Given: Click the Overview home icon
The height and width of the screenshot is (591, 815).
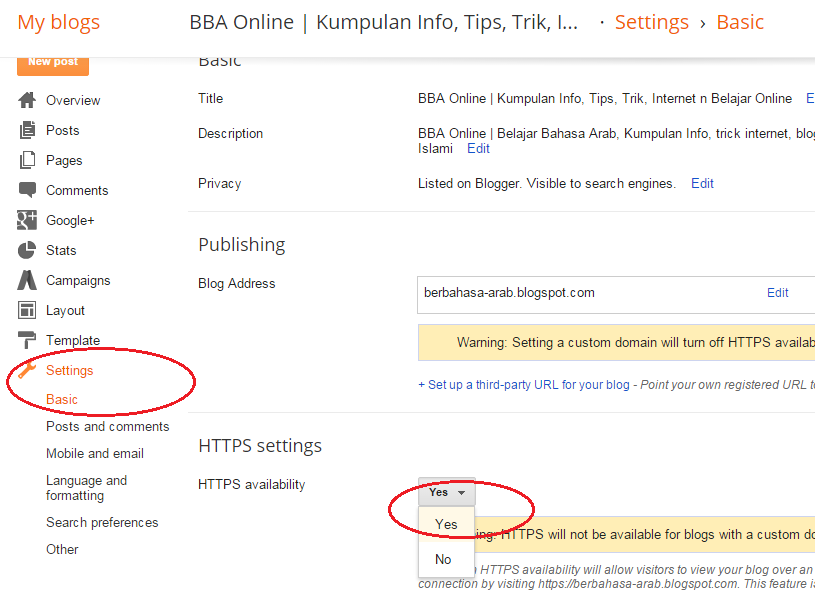Looking at the screenshot, I should [27, 100].
